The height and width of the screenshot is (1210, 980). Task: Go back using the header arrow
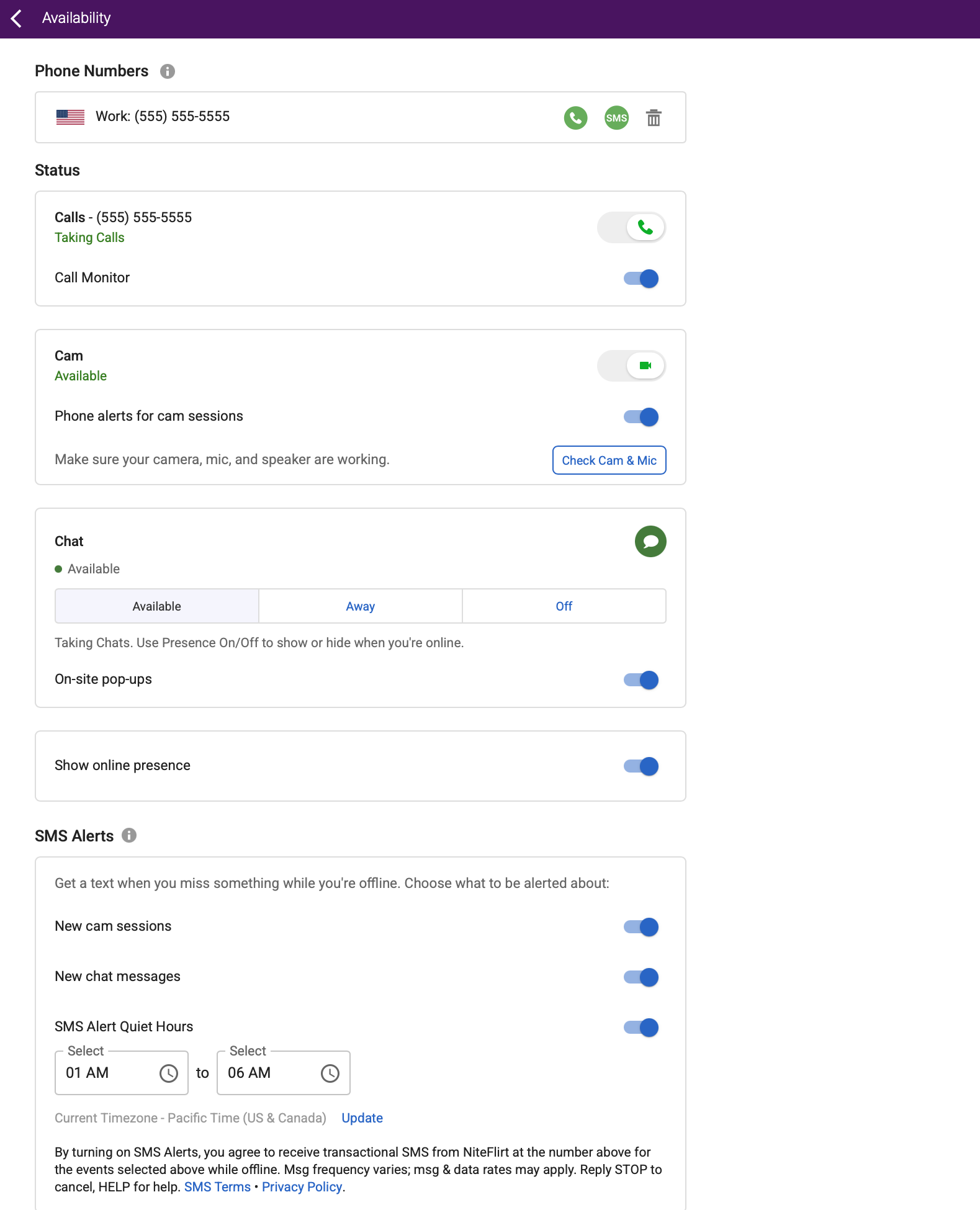tap(17, 19)
